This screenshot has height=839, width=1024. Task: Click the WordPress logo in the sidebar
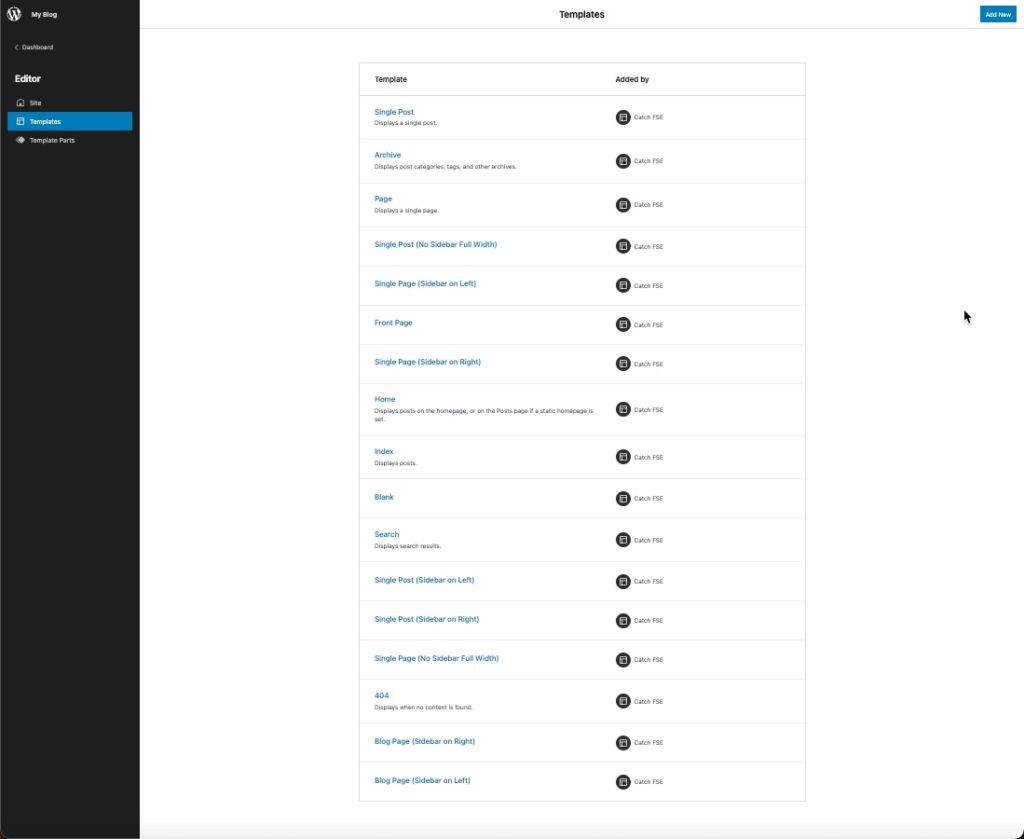coord(13,14)
